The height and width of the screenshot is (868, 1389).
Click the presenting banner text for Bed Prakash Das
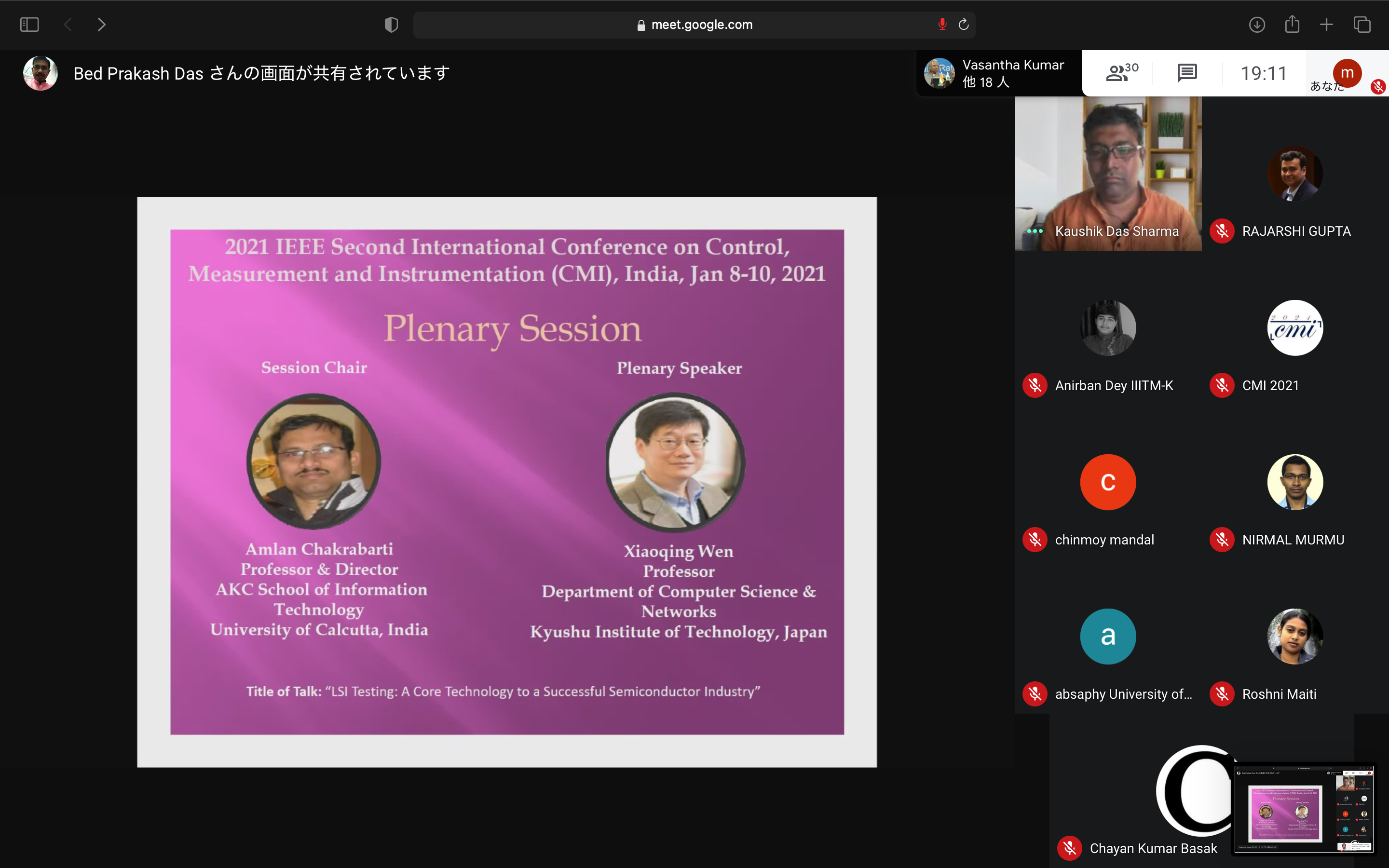[261, 73]
